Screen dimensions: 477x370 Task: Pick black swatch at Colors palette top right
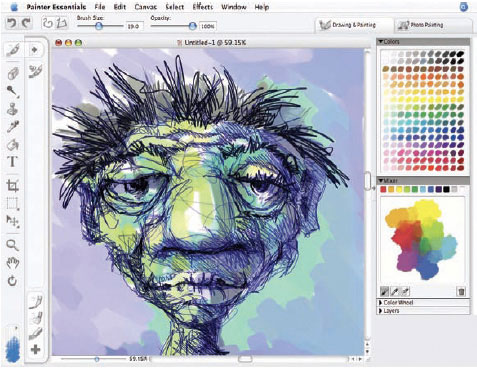pos(460,53)
